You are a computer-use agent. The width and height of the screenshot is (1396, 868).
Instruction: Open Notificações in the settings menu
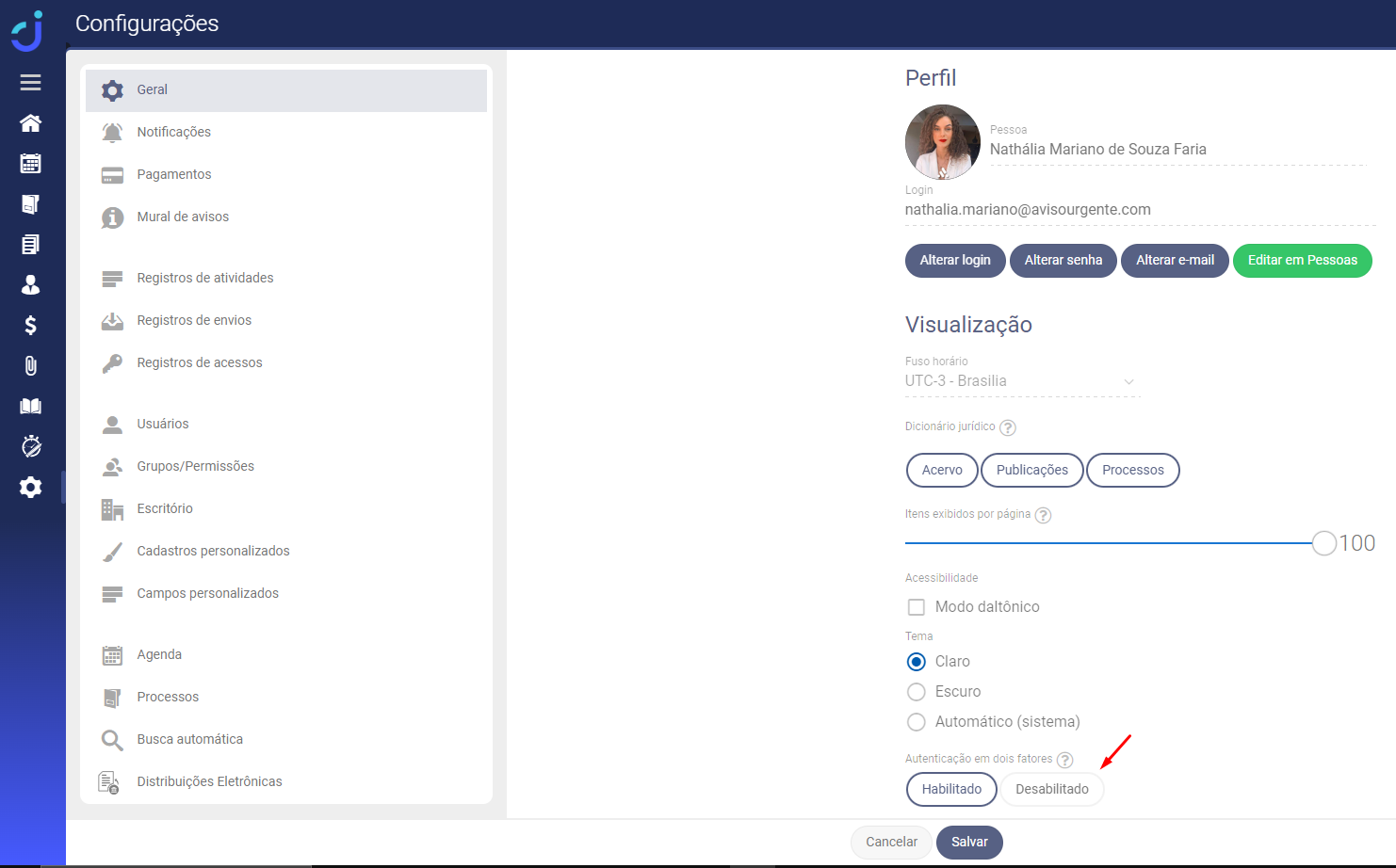coord(174,132)
